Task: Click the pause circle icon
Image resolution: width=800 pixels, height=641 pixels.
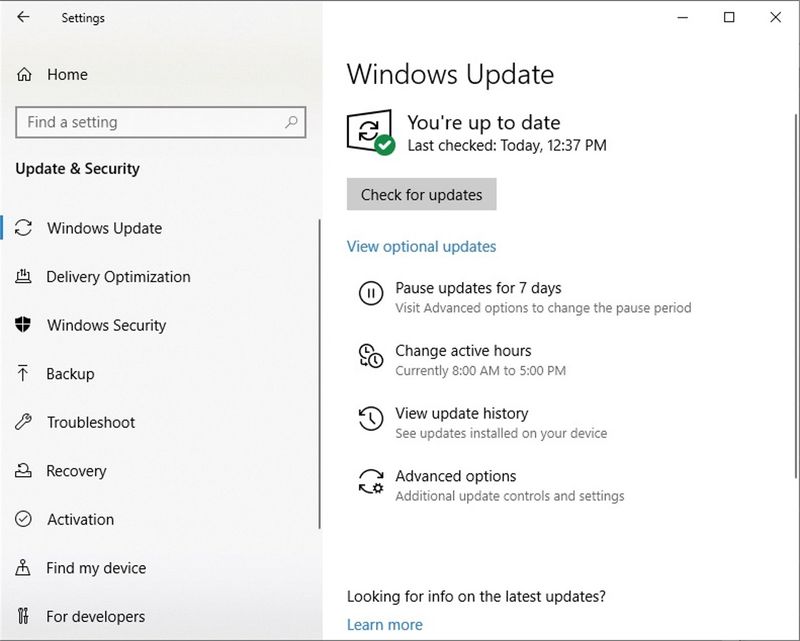Action: coord(371,293)
